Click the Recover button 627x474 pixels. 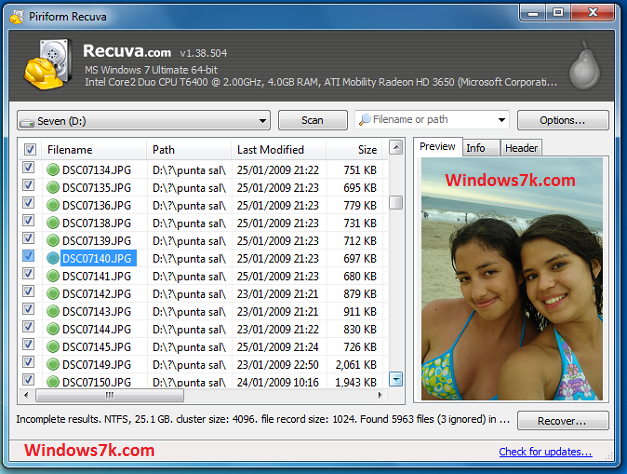pos(563,421)
